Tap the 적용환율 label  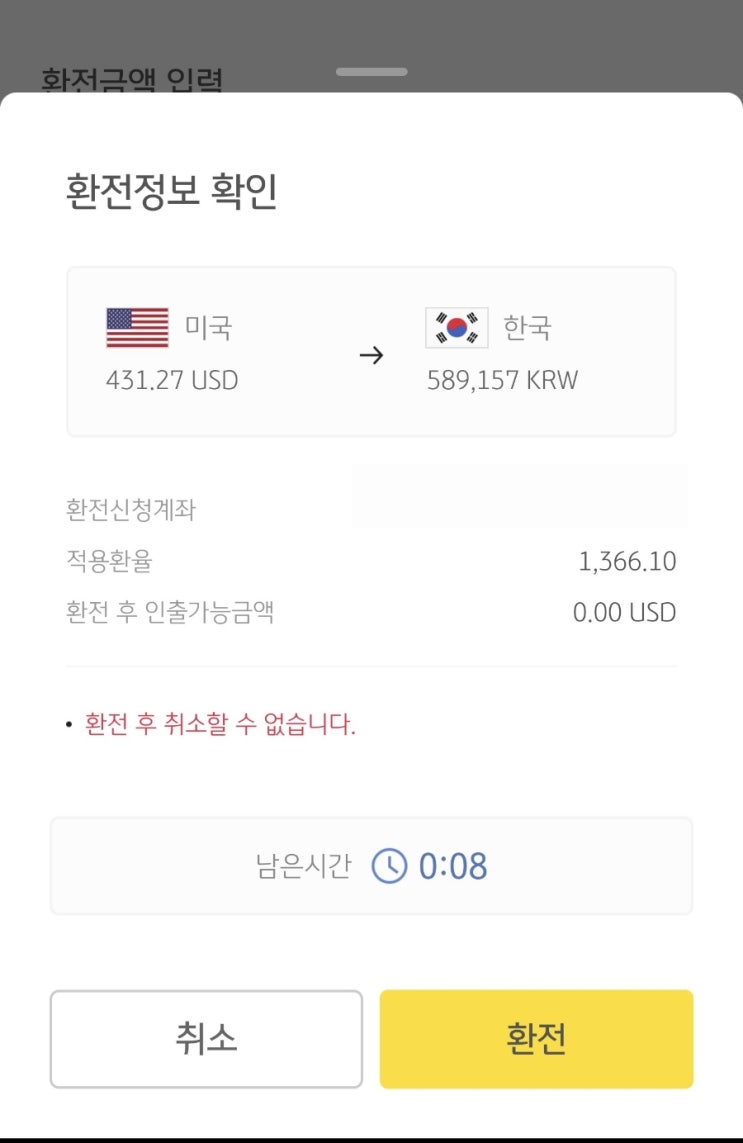coord(109,561)
